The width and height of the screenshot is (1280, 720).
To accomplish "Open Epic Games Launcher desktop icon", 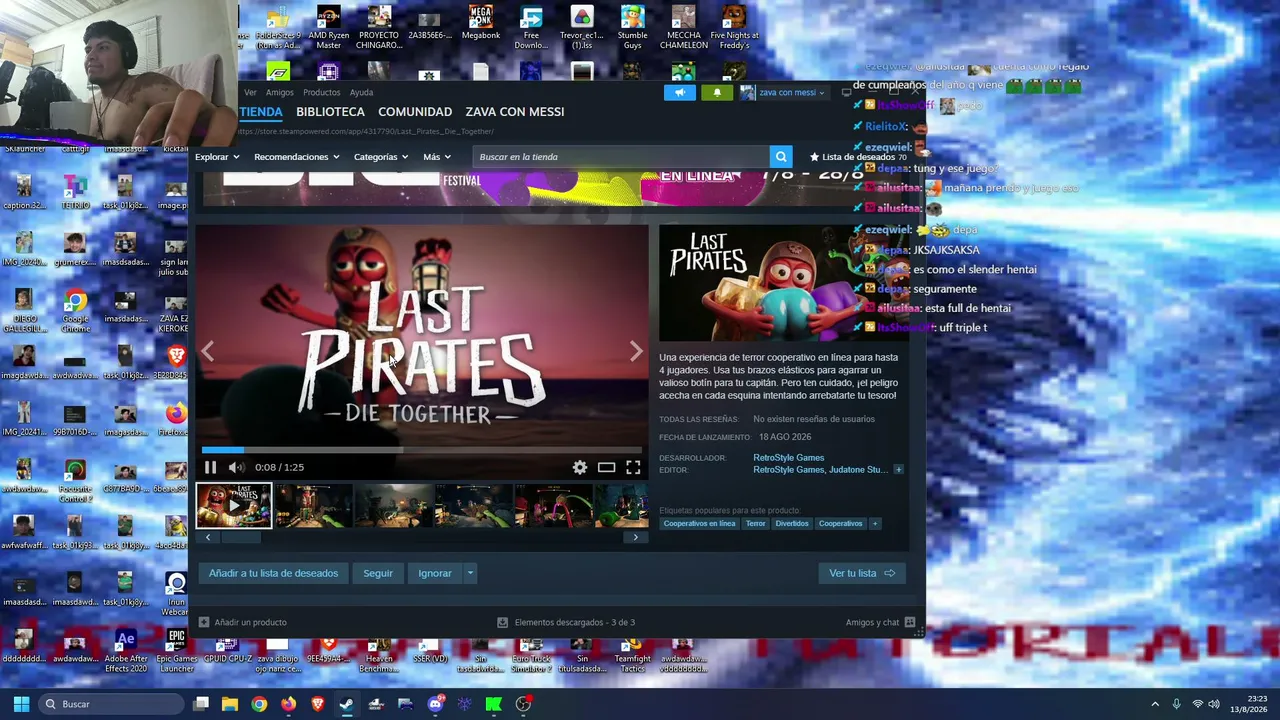I will point(177,650).
